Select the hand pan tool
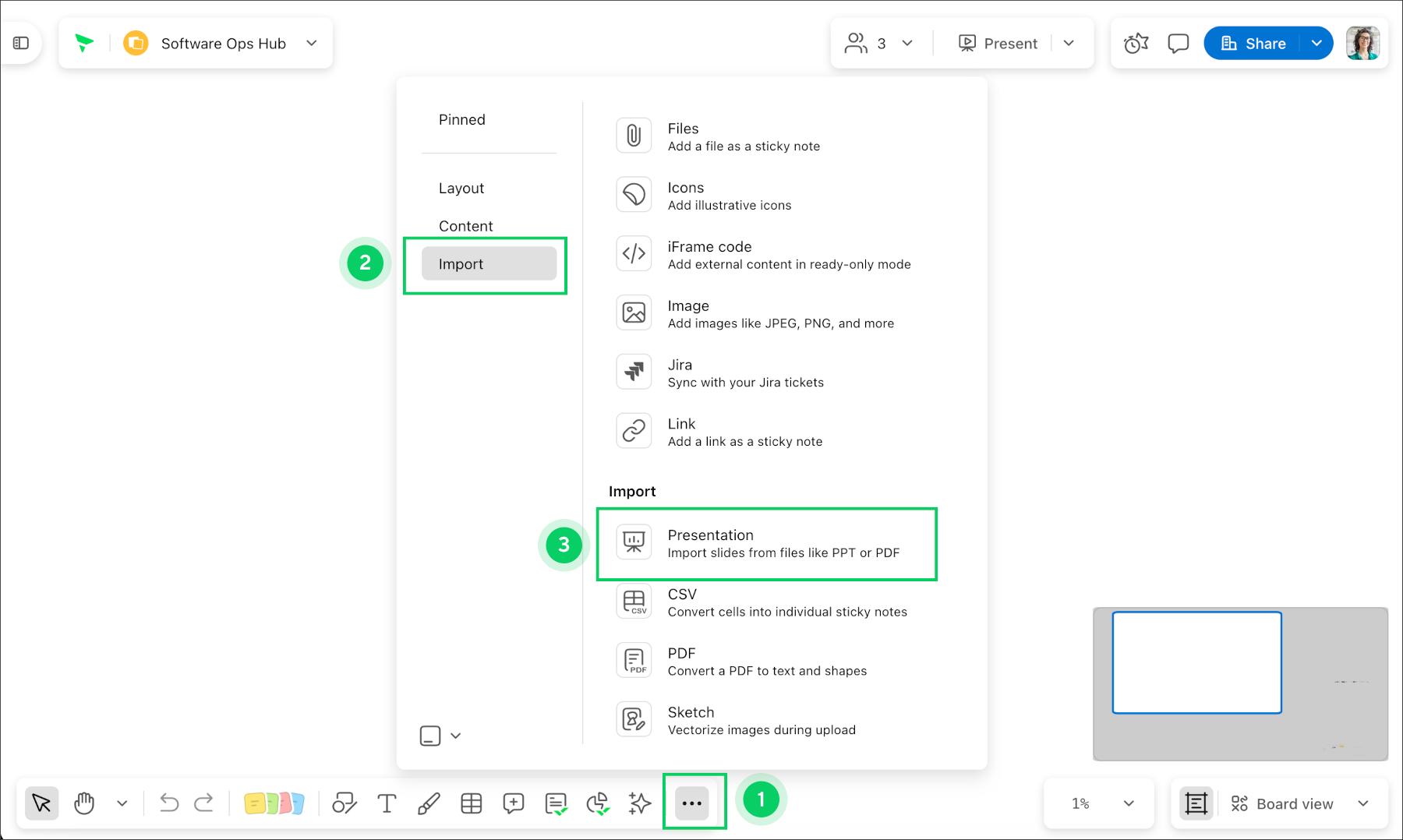This screenshot has width=1403, height=840. pyautogui.click(x=84, y=803)
